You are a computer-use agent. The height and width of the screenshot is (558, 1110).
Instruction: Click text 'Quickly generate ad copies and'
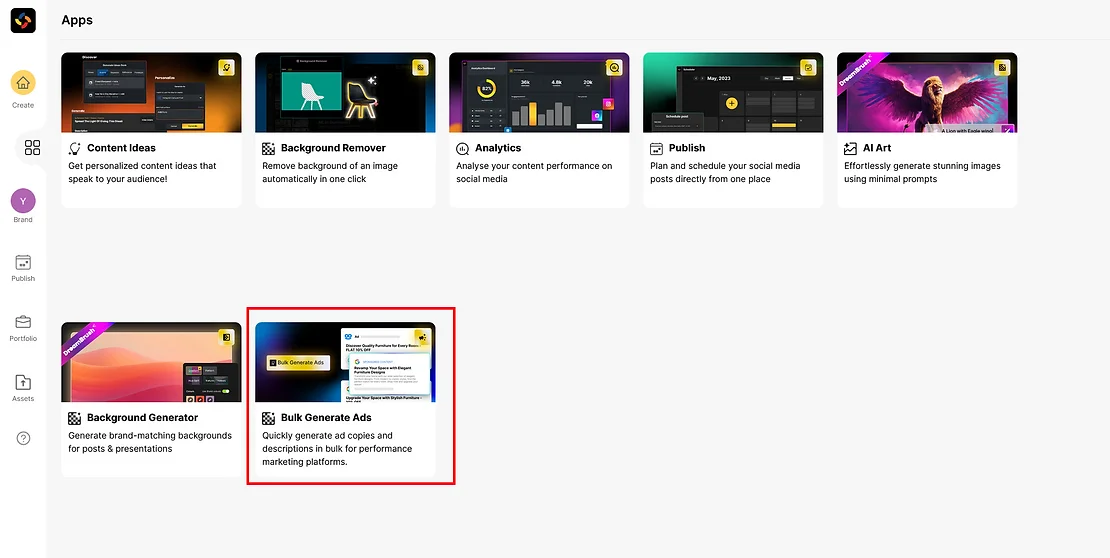[327, 435]
